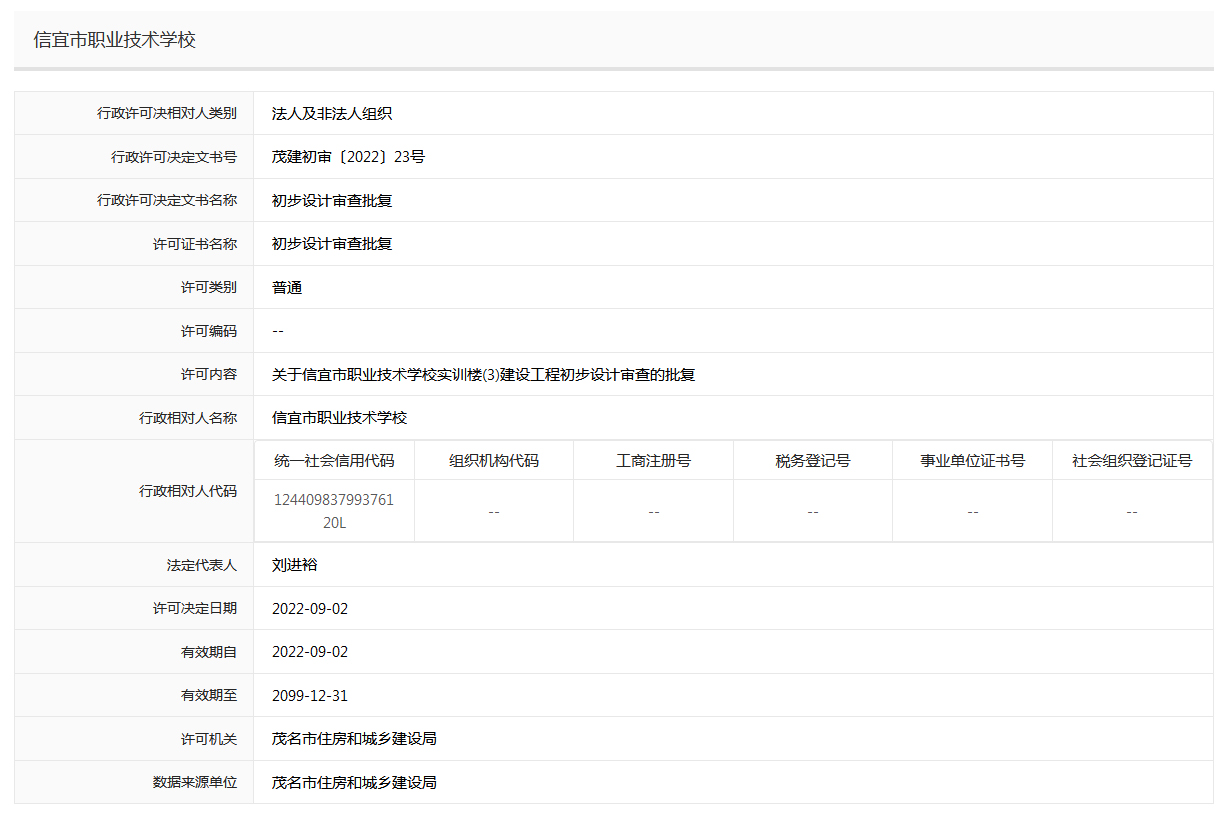Click the 税务登记号 column header
Screen dimensions: 1228x821
813,461
